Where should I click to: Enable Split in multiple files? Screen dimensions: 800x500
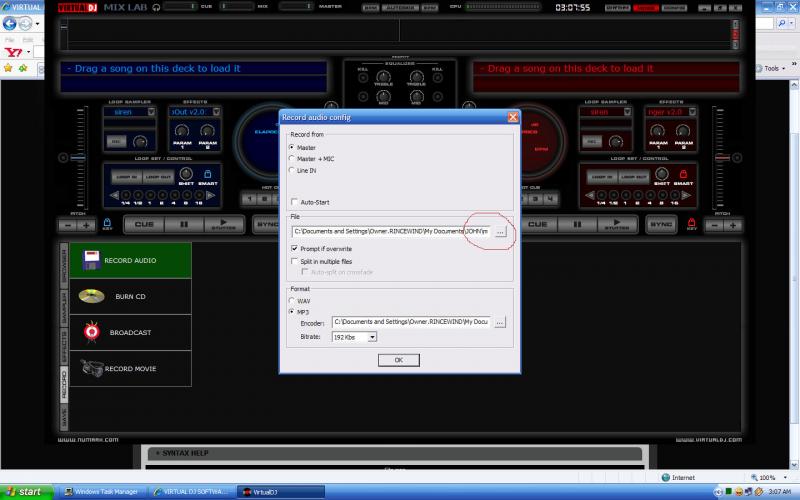[x=294, y=261]
